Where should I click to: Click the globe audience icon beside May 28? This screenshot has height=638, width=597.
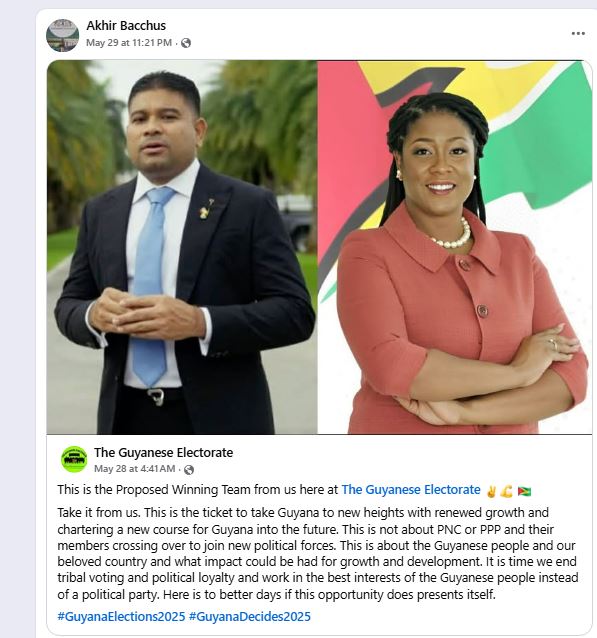[x=189, y=470]
